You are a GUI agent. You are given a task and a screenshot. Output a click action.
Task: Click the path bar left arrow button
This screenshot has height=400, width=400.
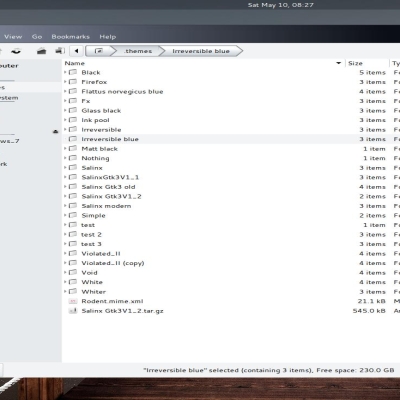click(76, 51)
